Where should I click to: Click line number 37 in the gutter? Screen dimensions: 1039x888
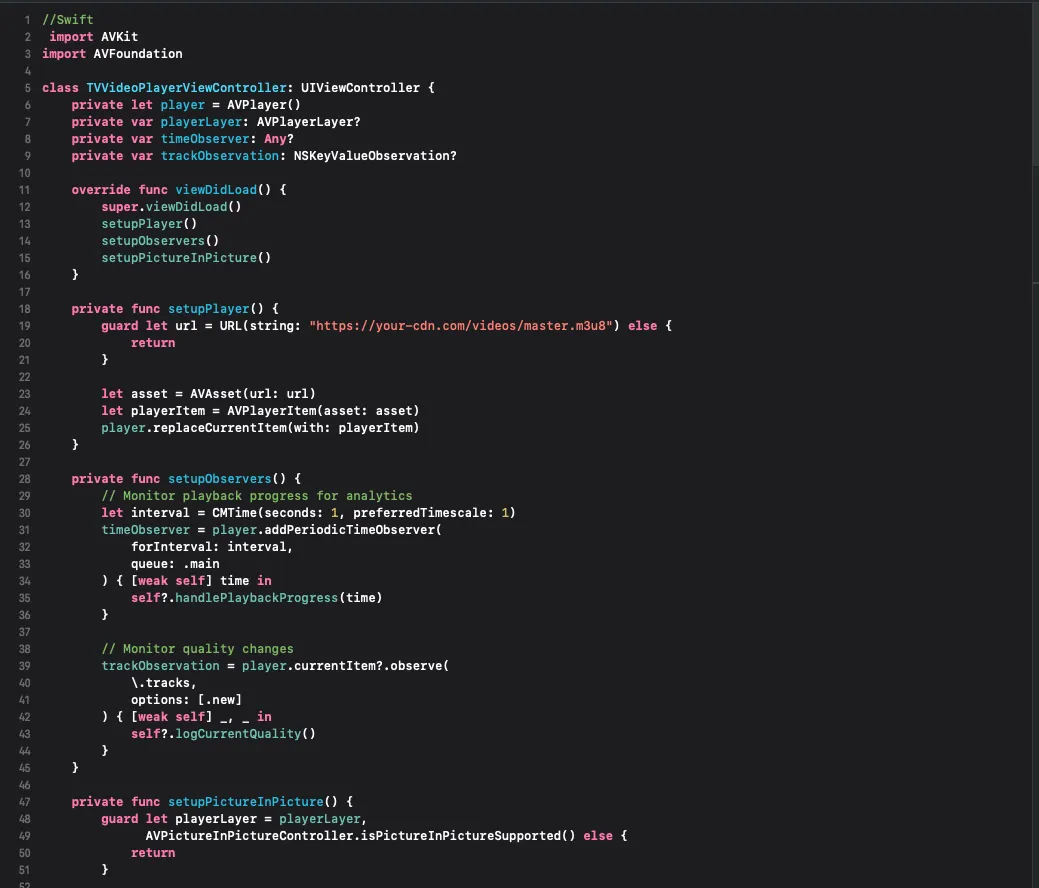tap(25, 632)
